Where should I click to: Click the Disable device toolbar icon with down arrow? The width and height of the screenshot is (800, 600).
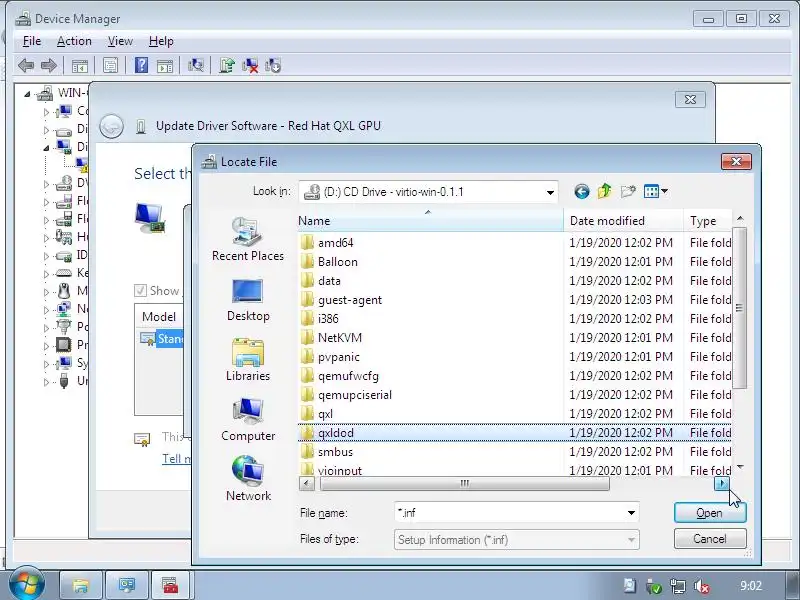[273, 65]
